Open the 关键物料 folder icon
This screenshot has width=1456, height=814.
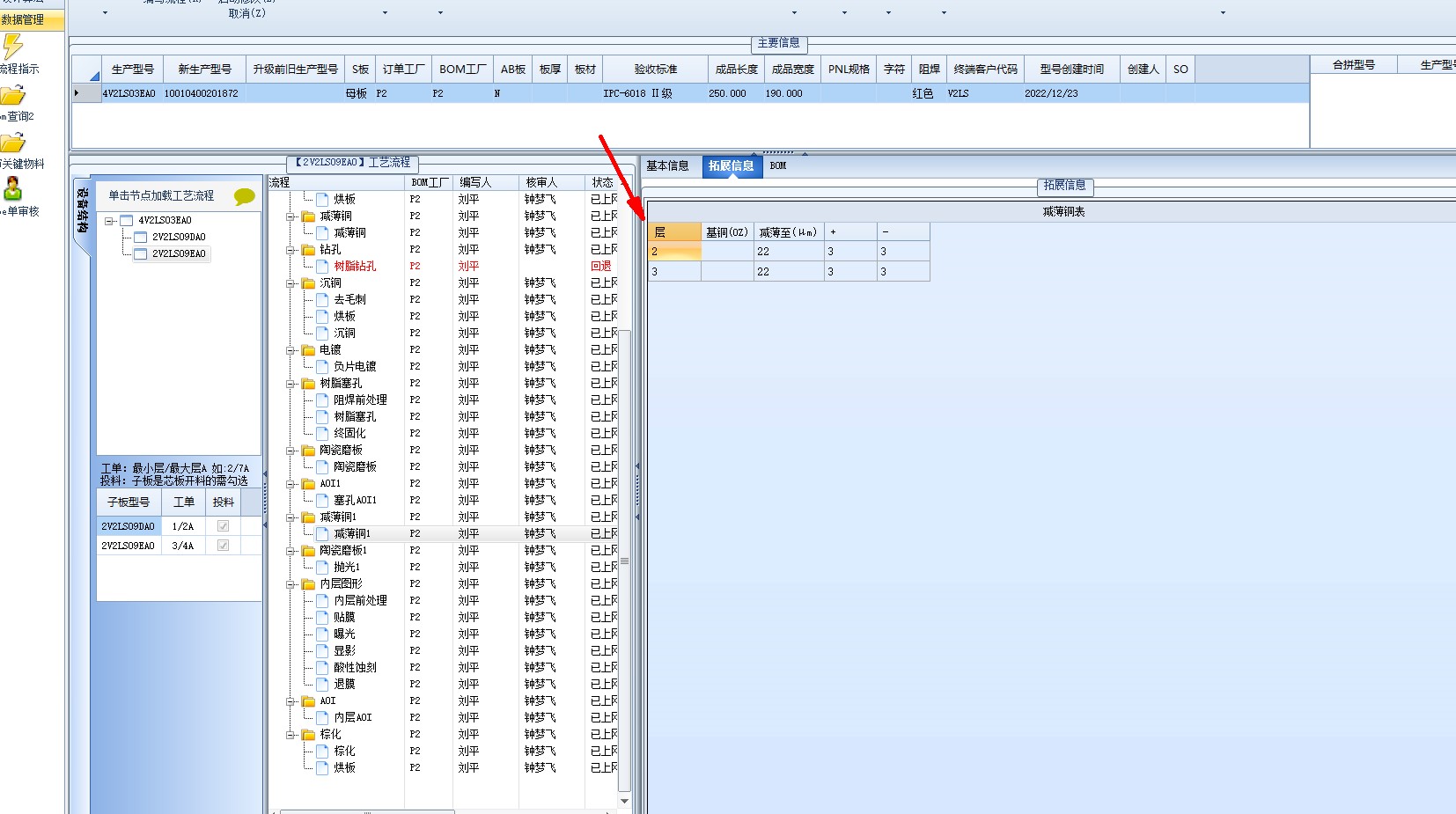(12, 143)
